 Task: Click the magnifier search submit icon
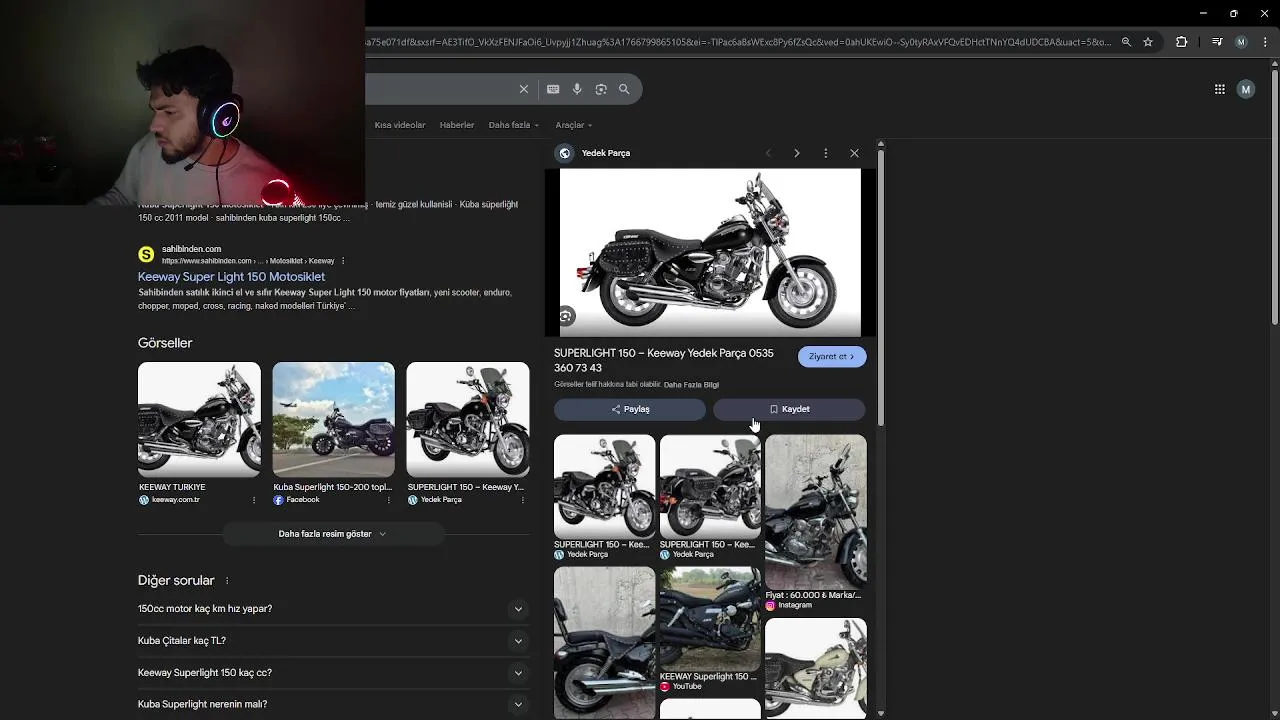[624, 89]
